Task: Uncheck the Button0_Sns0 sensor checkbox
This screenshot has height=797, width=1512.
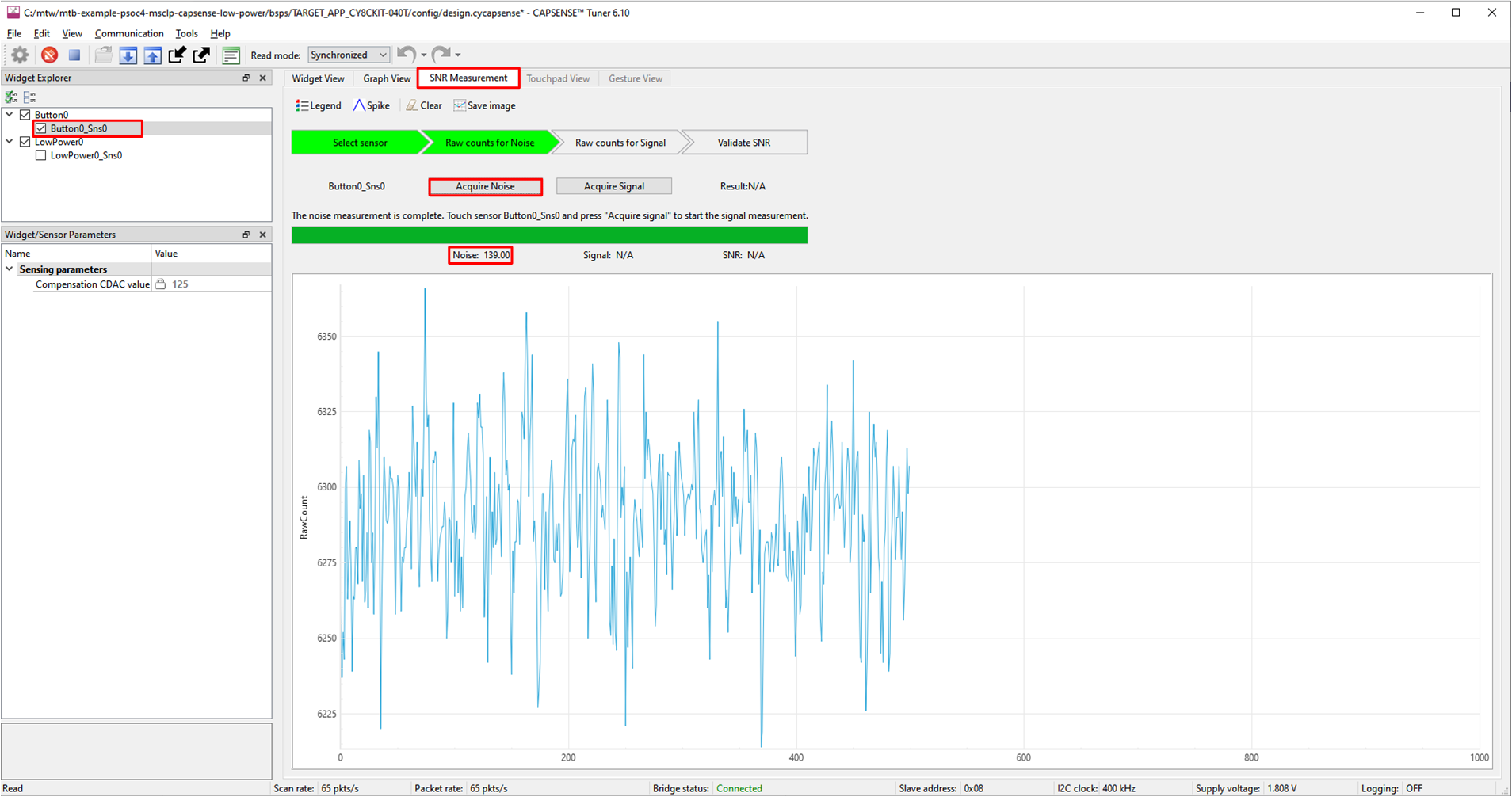Action: (41, 128)
